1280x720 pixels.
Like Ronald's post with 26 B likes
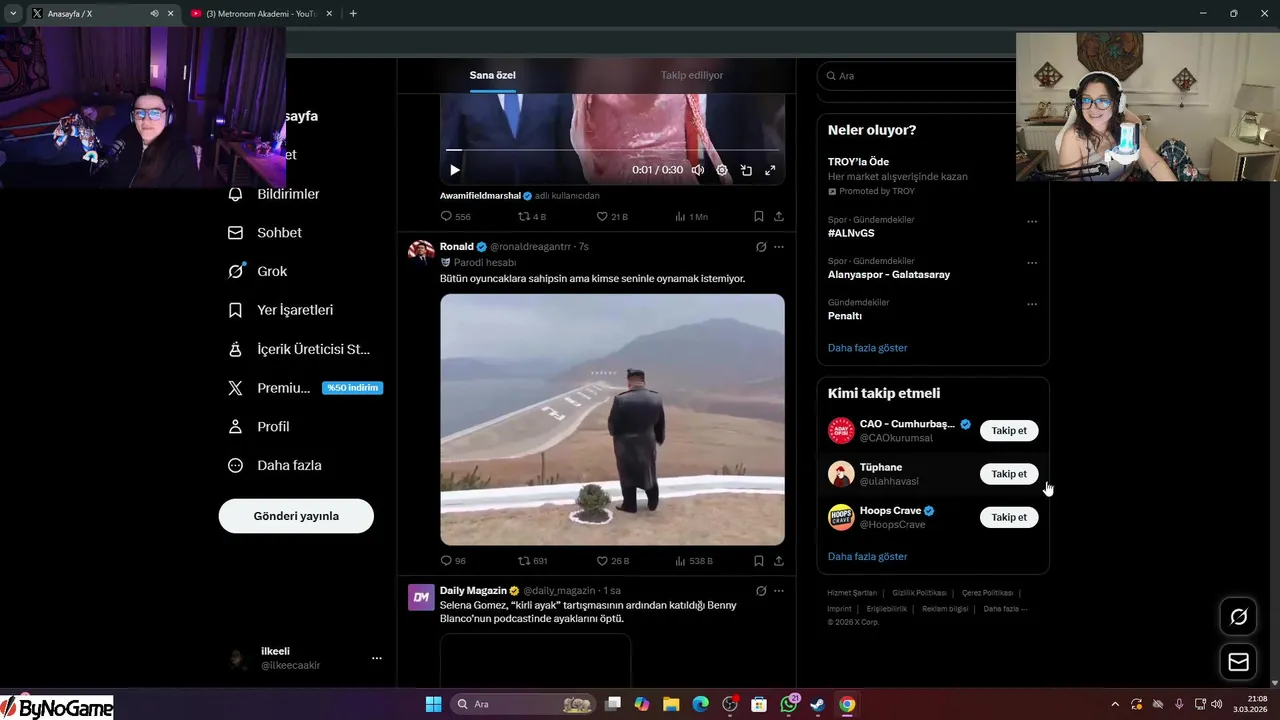pyautogui.click(x=612, y=561)
